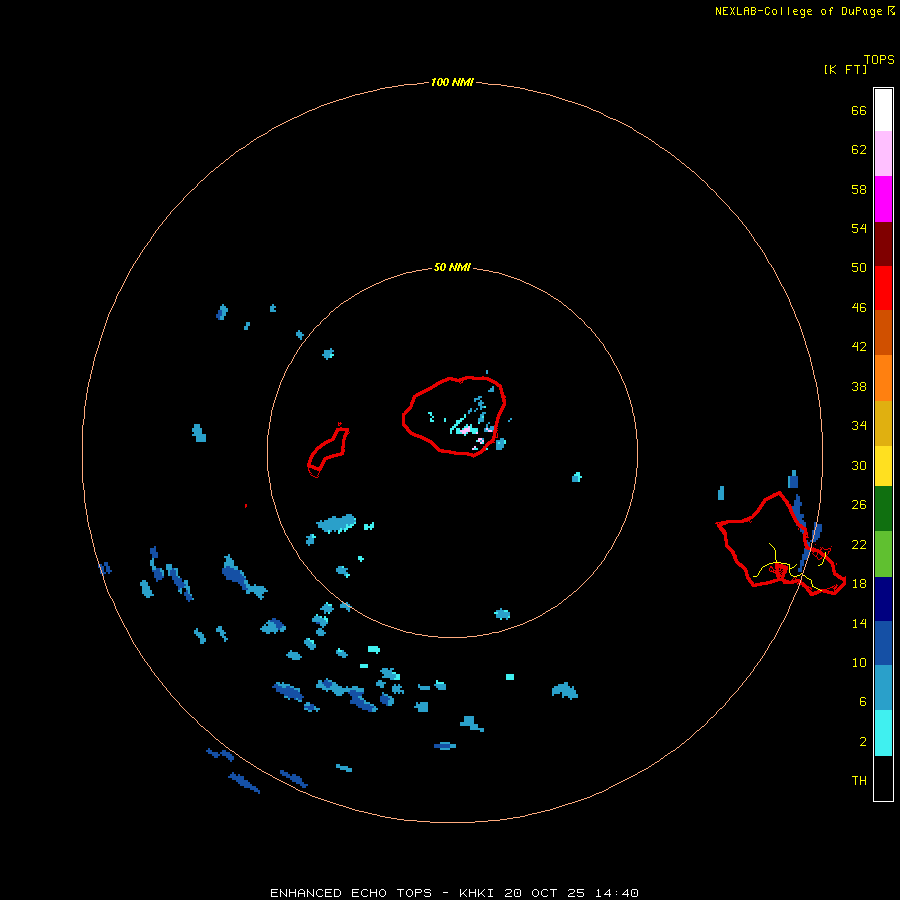Choose the navy blue legend segment
Image resolution: width=900 pixels, height=900 pixels.
click(883, 599)
